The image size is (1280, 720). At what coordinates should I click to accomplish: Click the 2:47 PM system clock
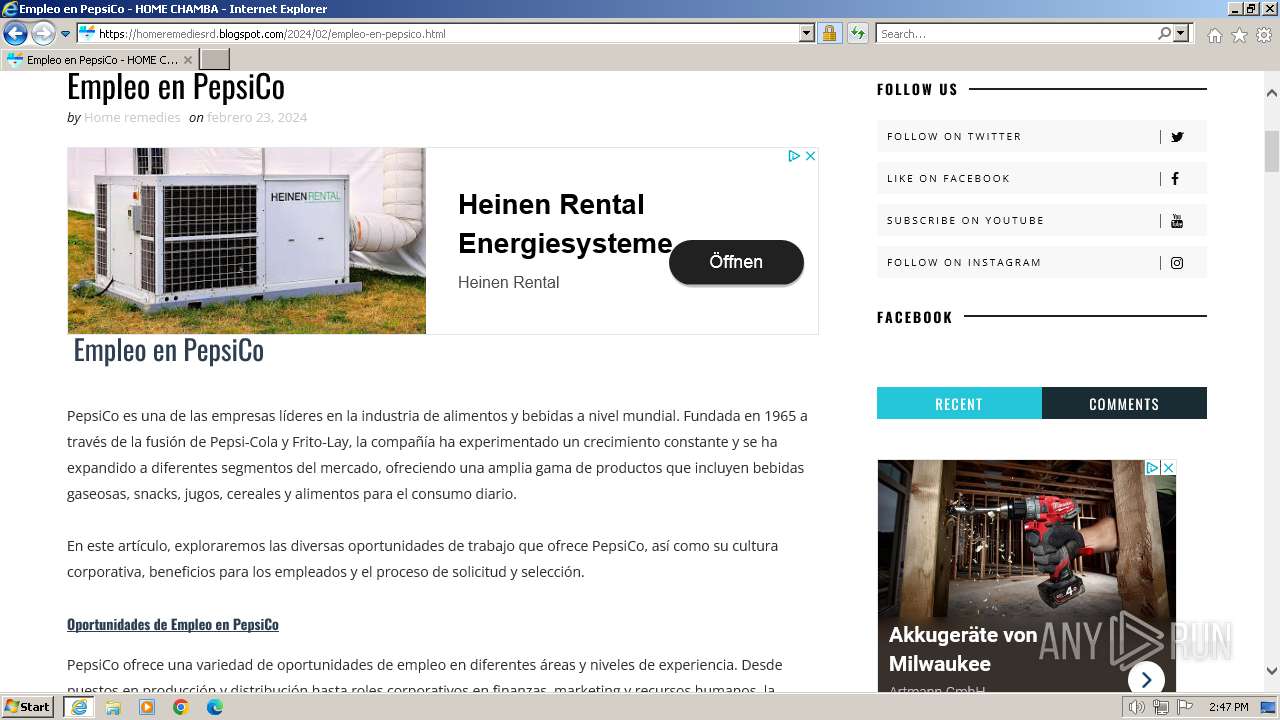[x=1228, y=707]
